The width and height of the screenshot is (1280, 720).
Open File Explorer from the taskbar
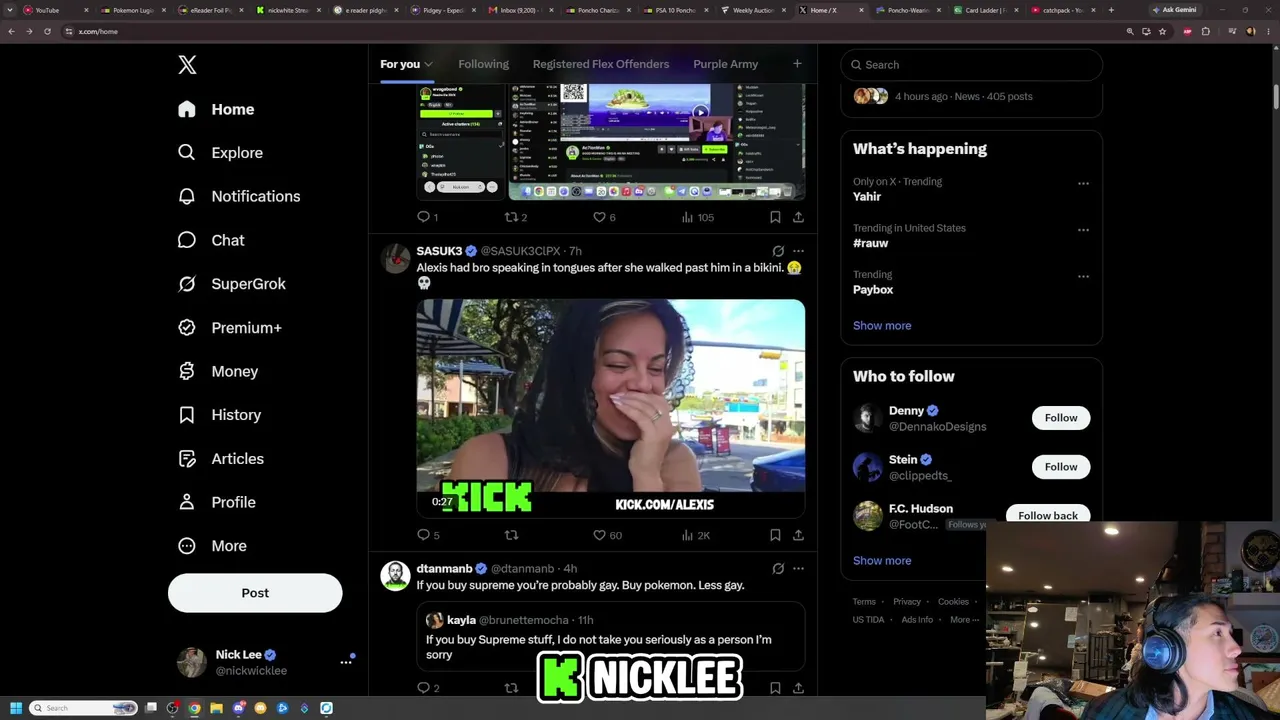pos(216,708)
